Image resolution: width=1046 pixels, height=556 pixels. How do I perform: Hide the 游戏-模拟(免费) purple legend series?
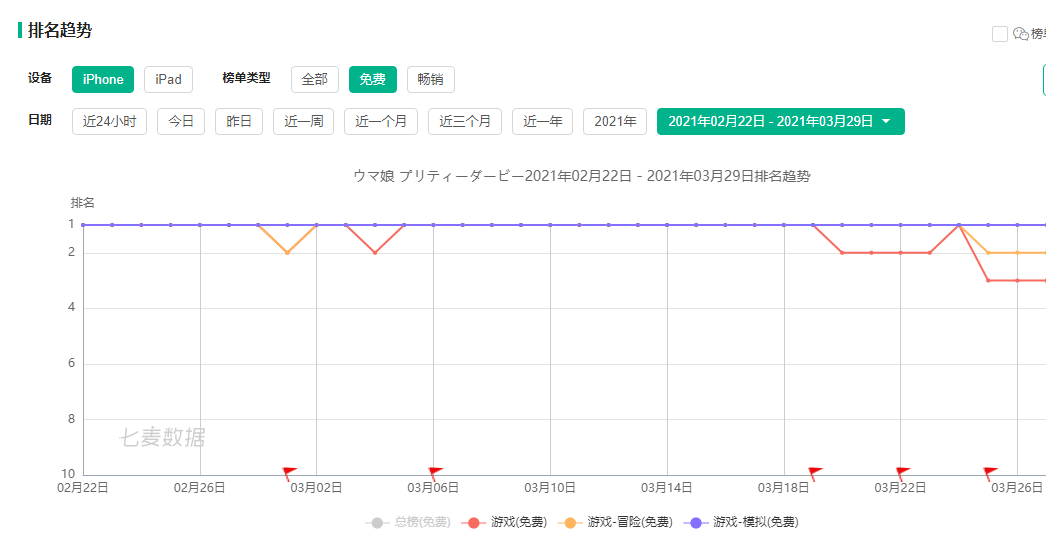coord(741,523)
